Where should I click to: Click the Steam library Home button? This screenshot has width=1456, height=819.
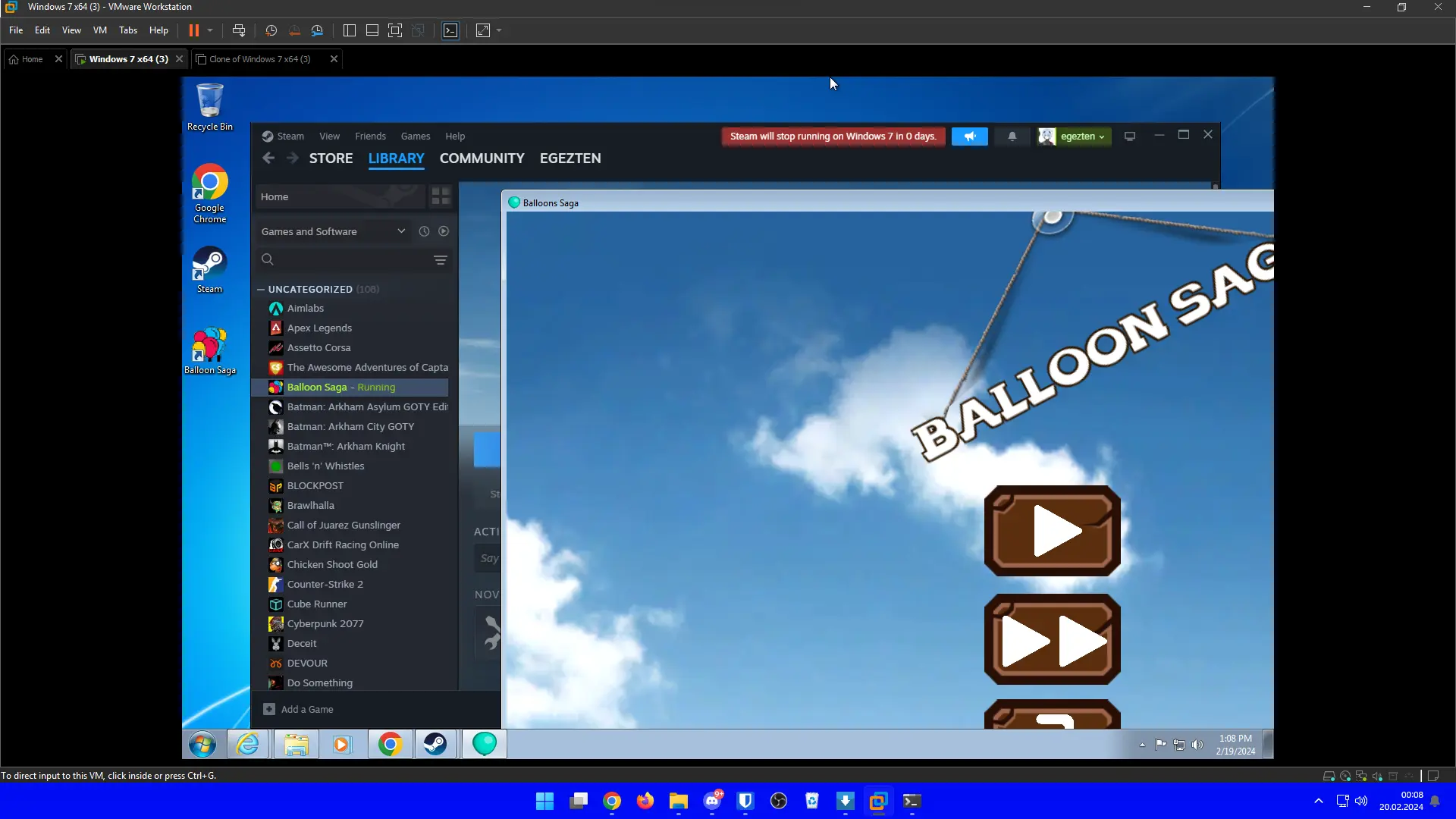[x=340, y=196]
